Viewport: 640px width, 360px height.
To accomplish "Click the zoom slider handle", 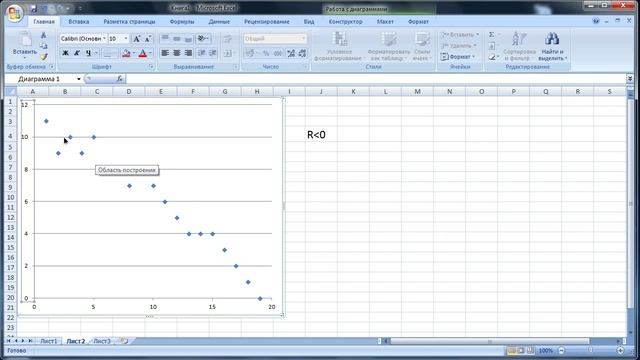I will point(591,351).
